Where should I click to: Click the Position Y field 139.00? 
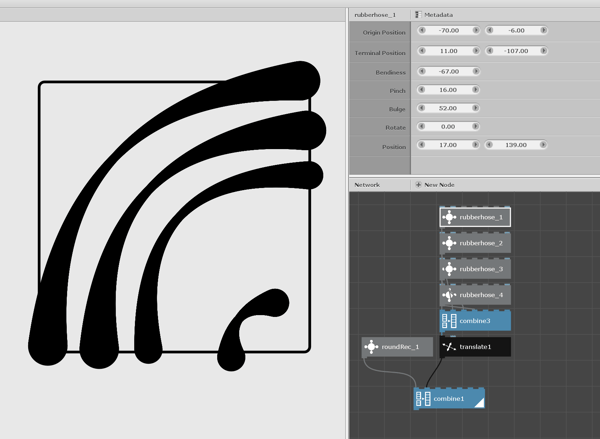(516, 145)
